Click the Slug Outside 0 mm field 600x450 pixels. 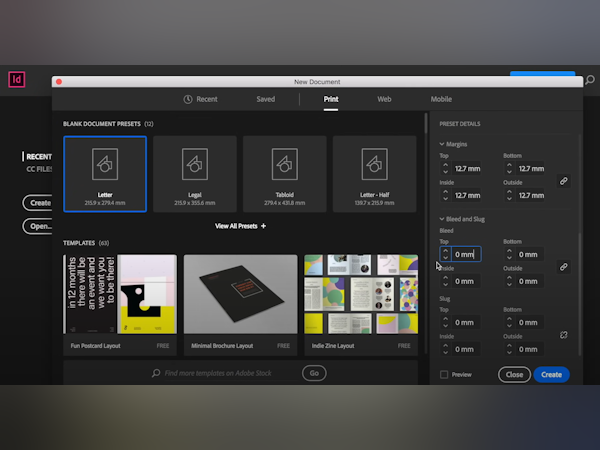(530, 349)
